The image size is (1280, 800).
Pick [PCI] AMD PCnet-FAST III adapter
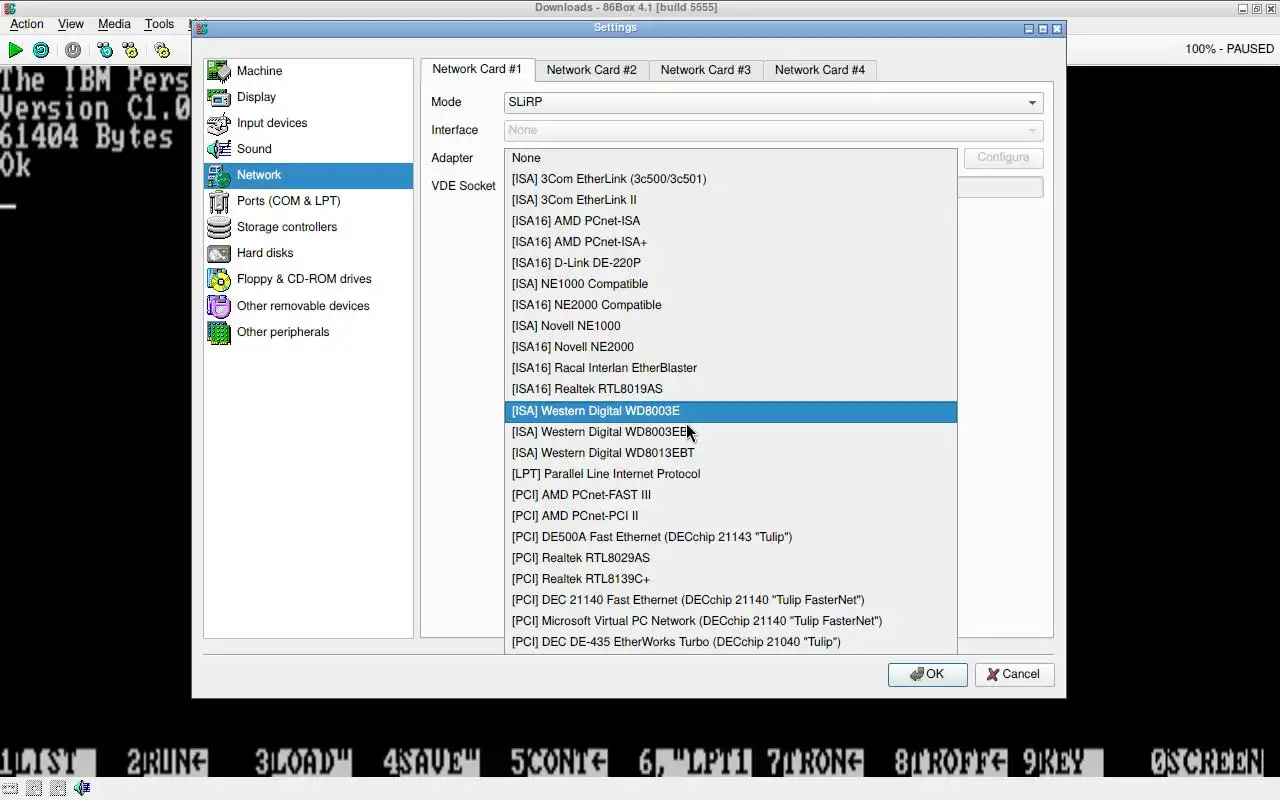tap(731, 495)
